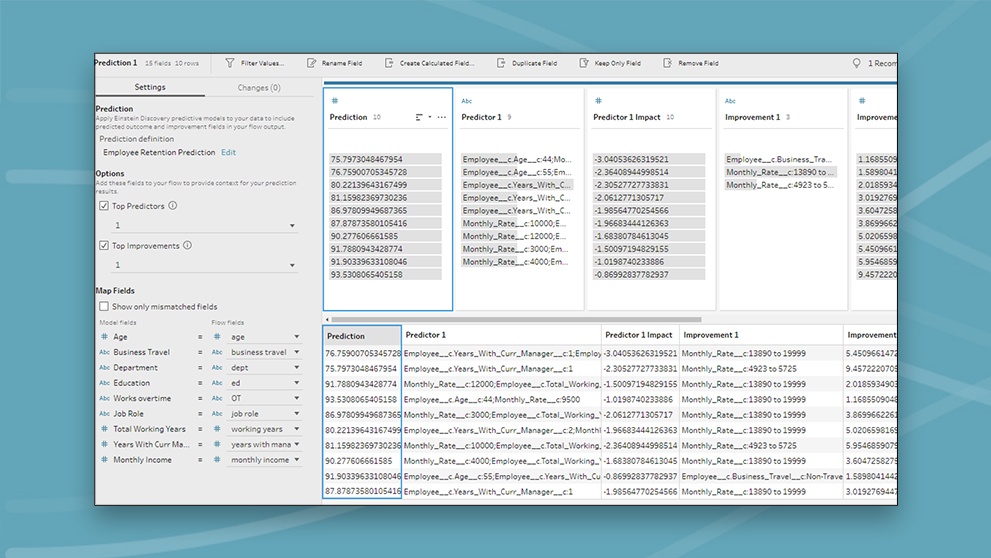Click the Prediction field sort icon
The height and width of the screenshot is (558, 991).
tap(420, 117)
